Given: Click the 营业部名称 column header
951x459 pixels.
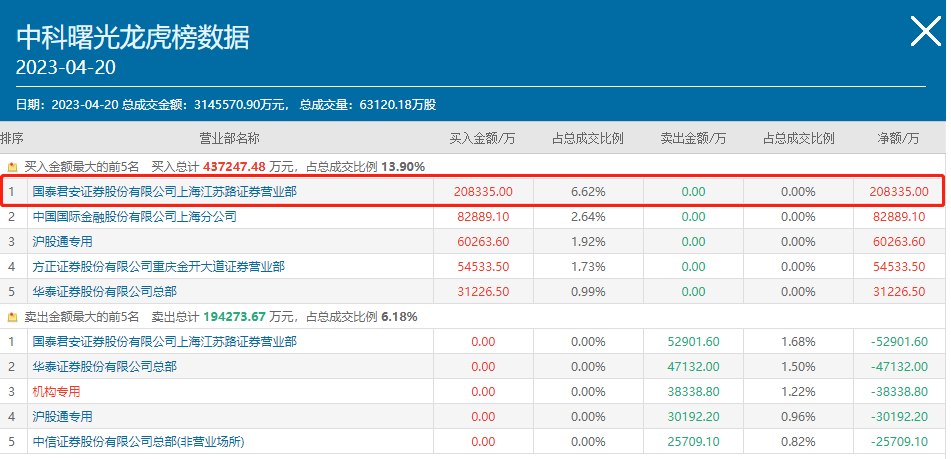Looking at the screenshot, I should coord(229,138).
